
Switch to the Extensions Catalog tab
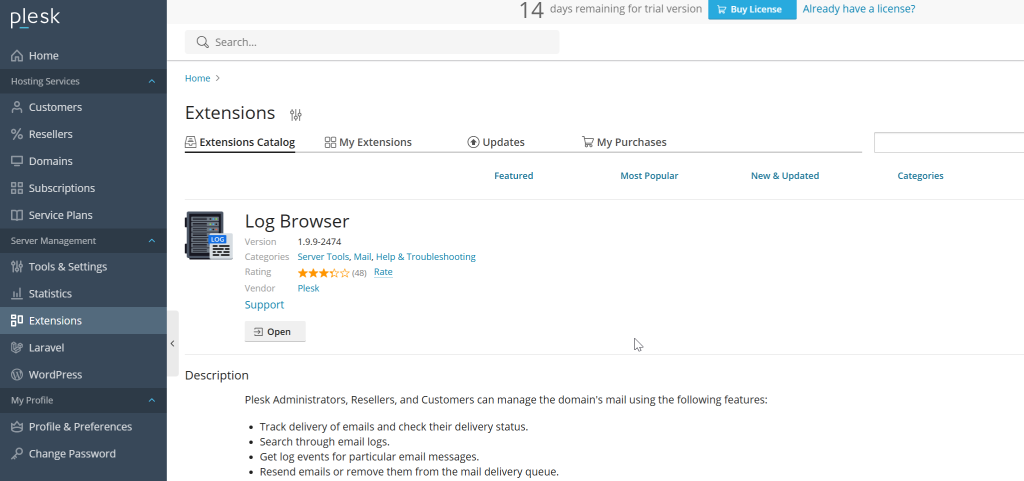click(240, 142)
